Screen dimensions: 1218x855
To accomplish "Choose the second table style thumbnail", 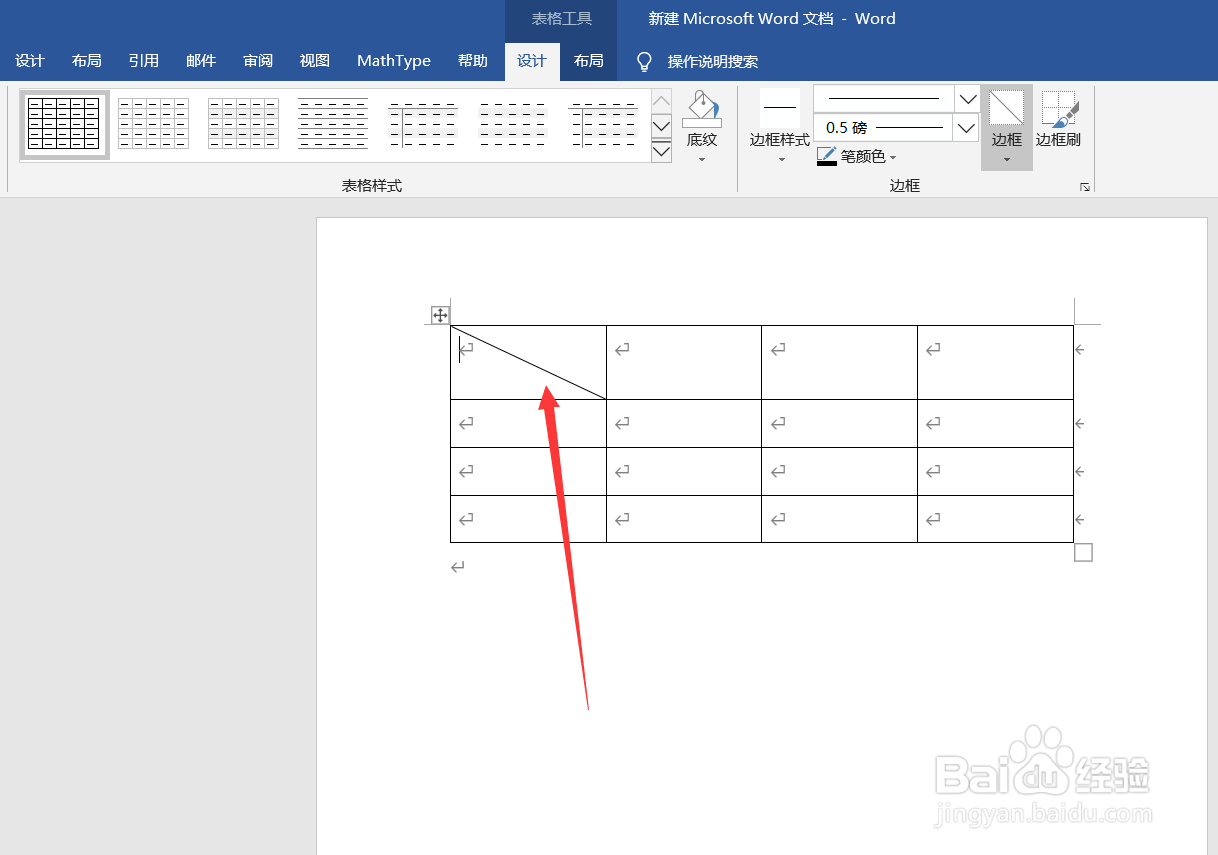I will click(x=153, y=124).
